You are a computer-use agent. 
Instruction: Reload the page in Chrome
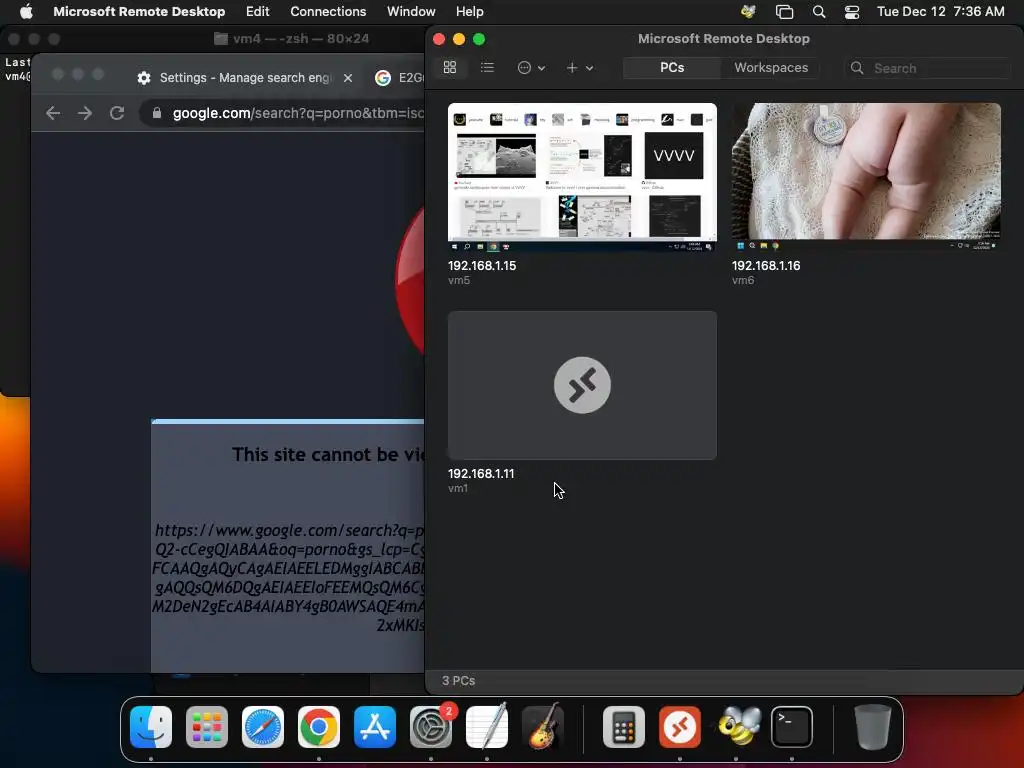117,113
